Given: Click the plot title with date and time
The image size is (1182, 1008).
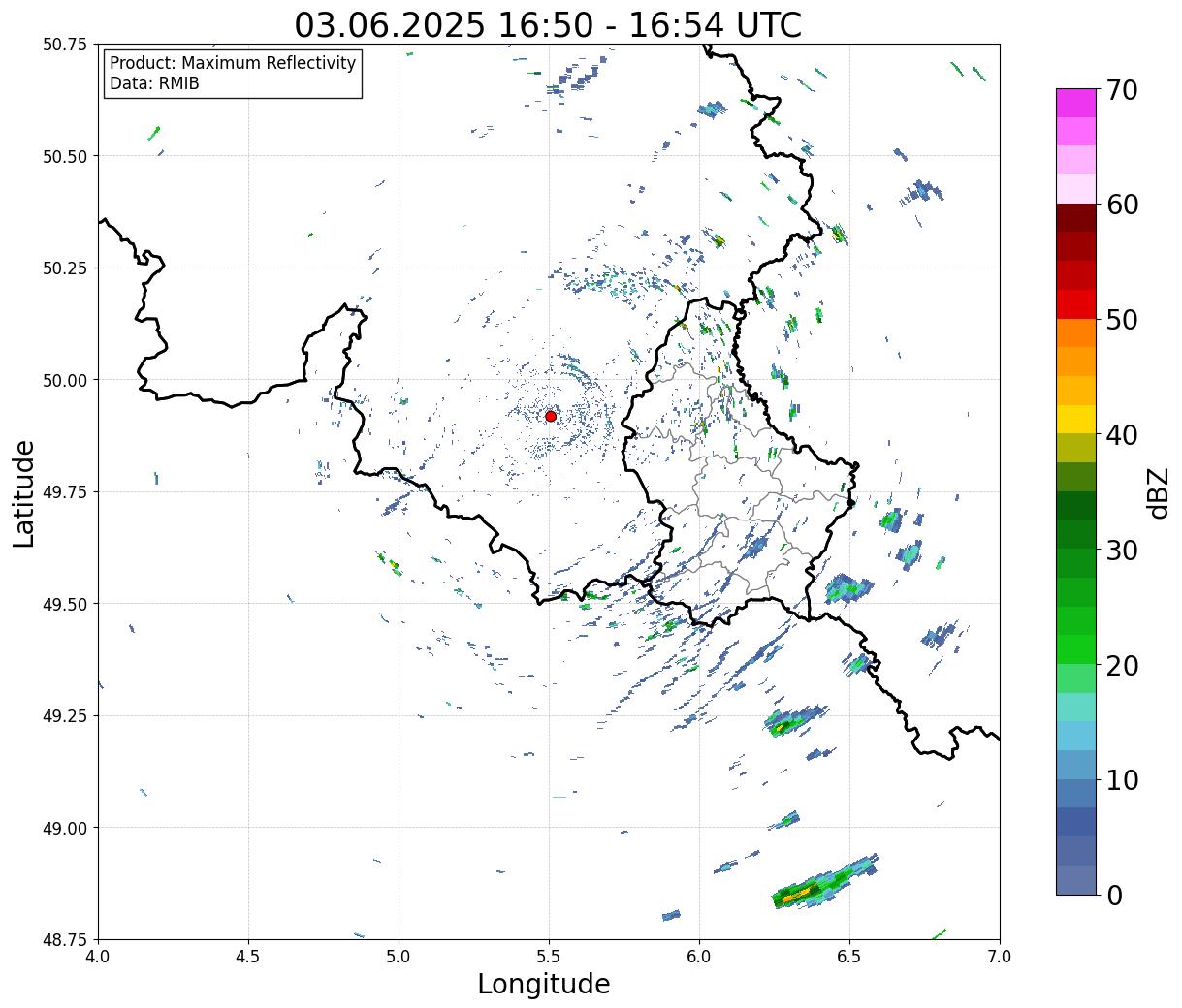Looking at the screenshot, I should pyautogui.click(x=548, y=24).
